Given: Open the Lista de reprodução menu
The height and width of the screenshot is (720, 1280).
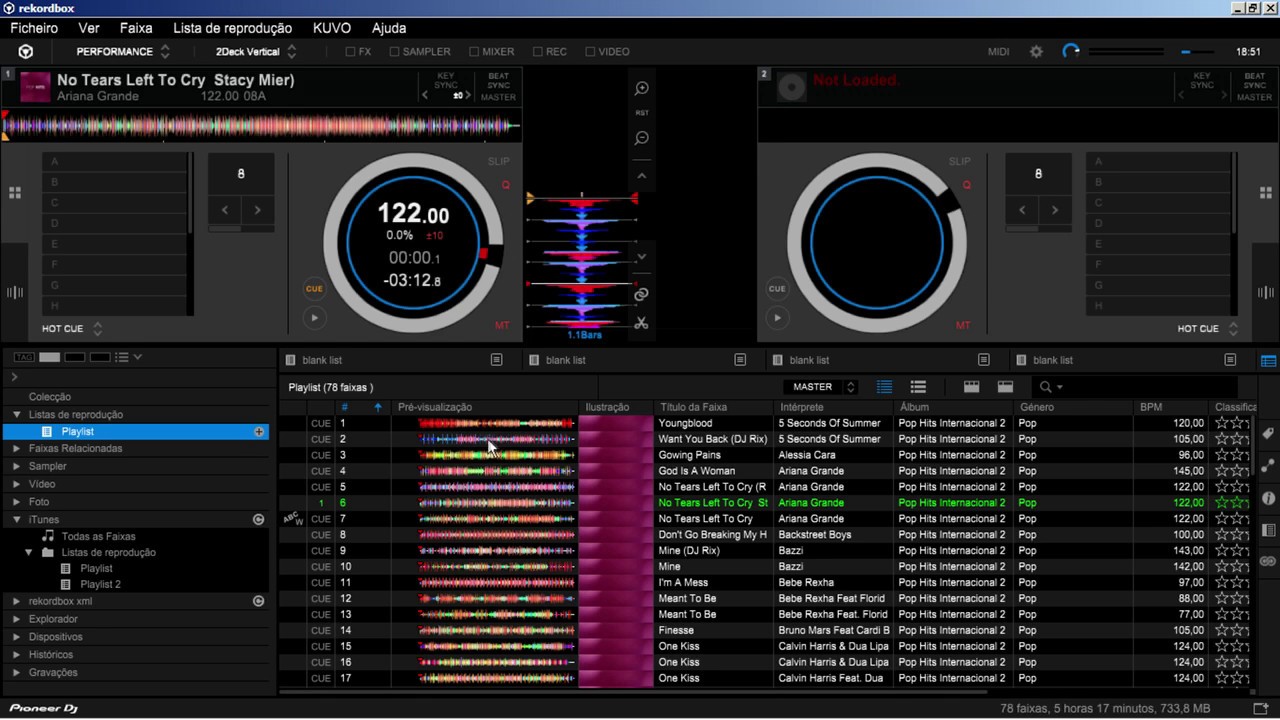Looking at the screenshot, I should [x=233, y=28].
